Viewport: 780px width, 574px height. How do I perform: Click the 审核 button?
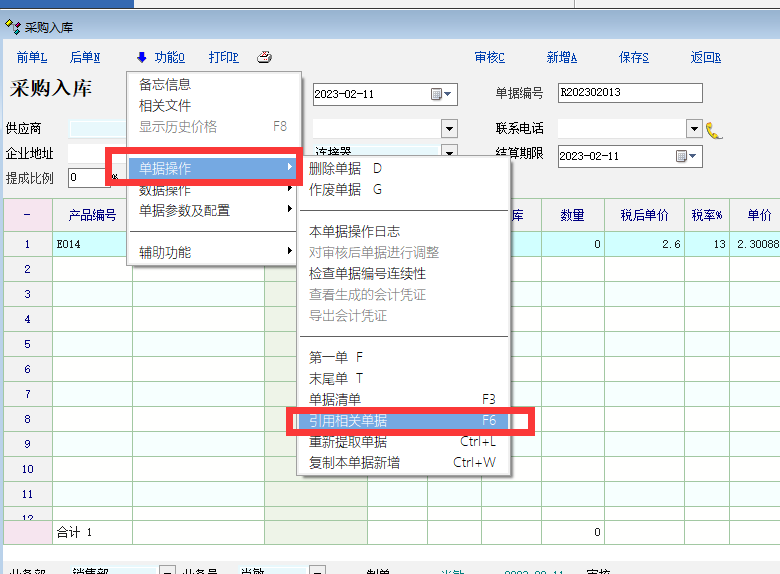pyautogui.click(x=489, y=57)
